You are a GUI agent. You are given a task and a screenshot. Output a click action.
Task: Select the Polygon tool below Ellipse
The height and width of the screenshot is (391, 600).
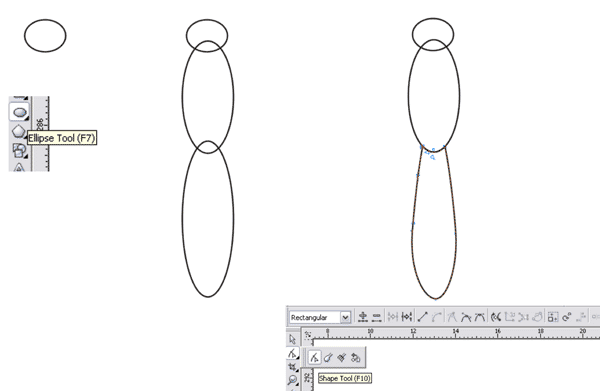pyautogui.click(x=19, y=132)
